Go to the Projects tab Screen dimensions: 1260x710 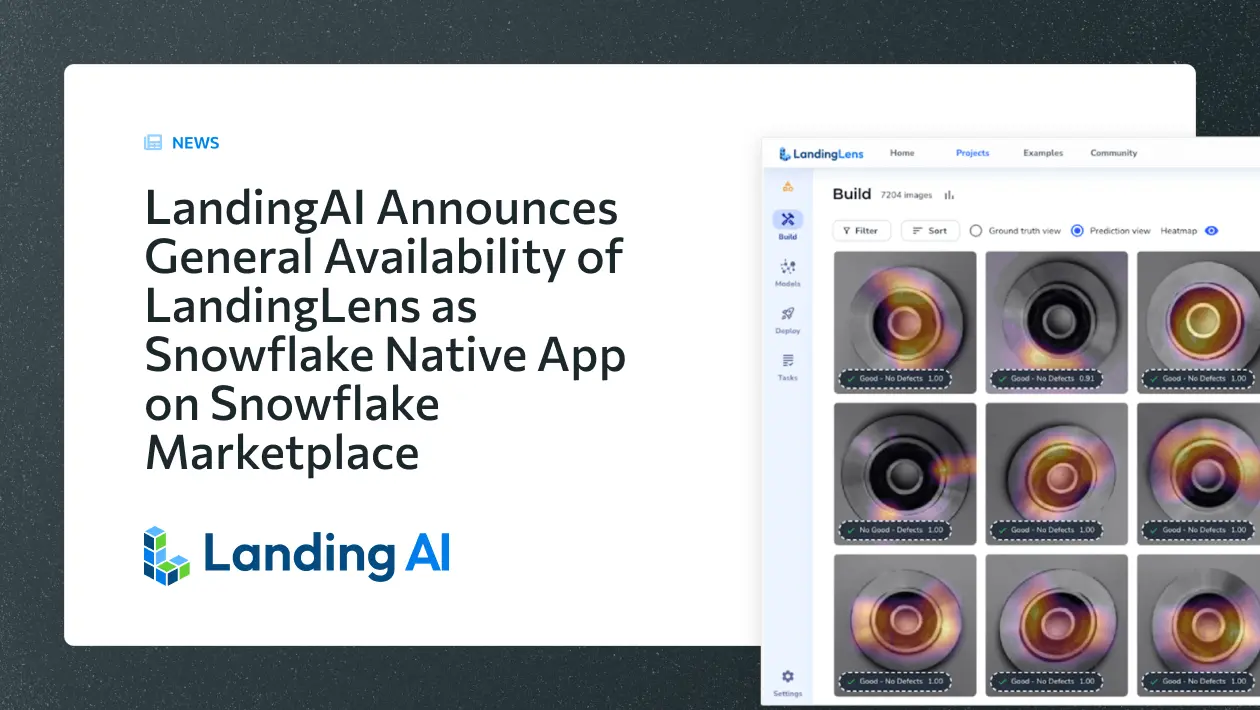(972, 153)
